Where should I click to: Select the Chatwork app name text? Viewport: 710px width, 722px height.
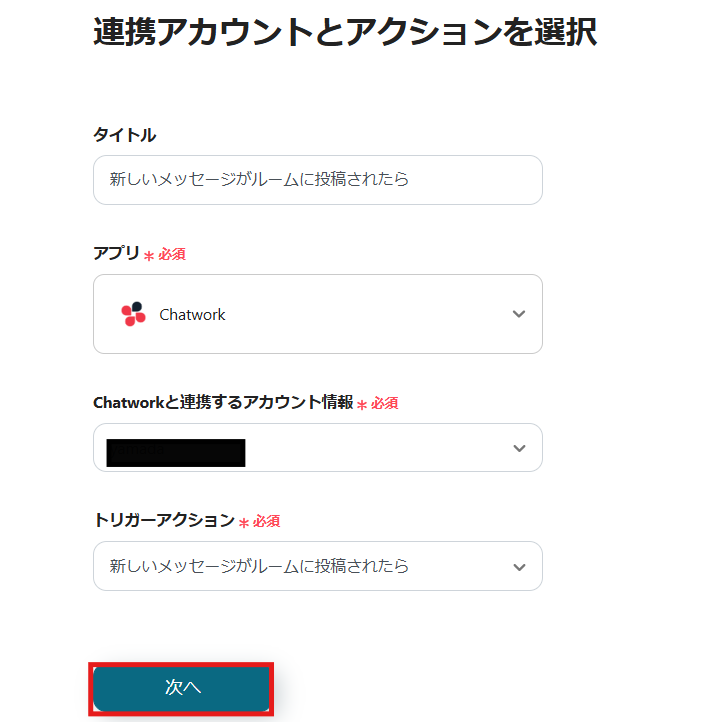pyautogui.click(x=192, y=315)
